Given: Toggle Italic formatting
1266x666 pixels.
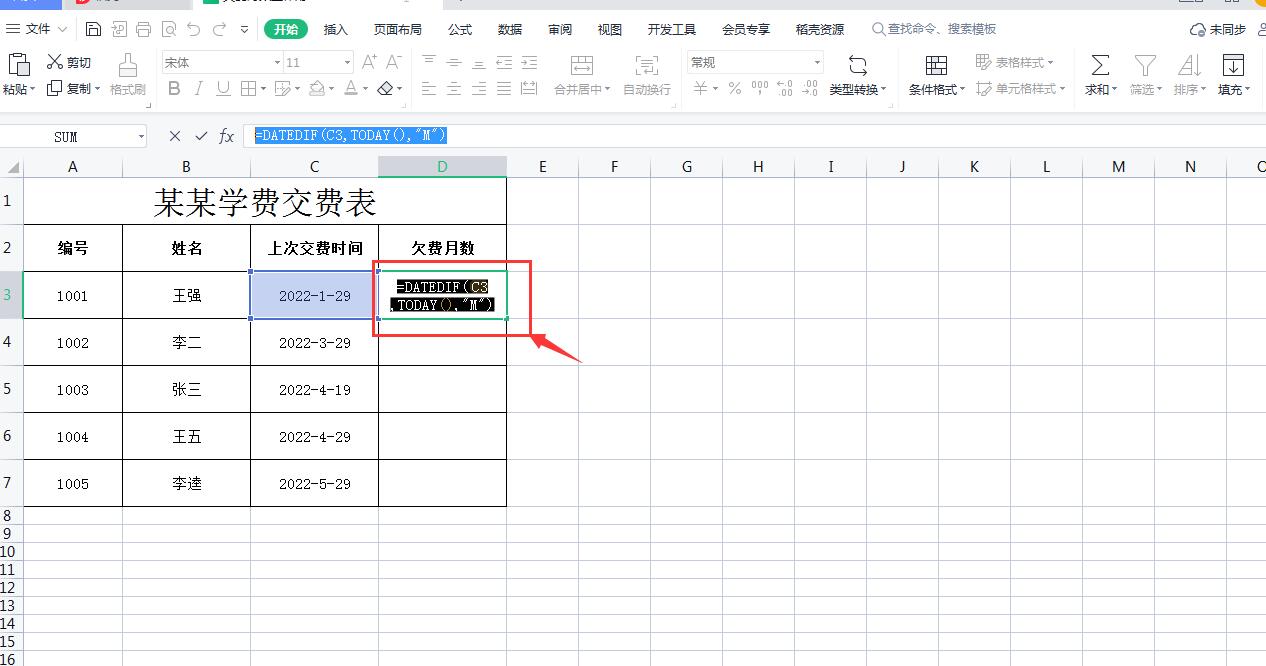Looking at the screenshot, I should 198,89.
